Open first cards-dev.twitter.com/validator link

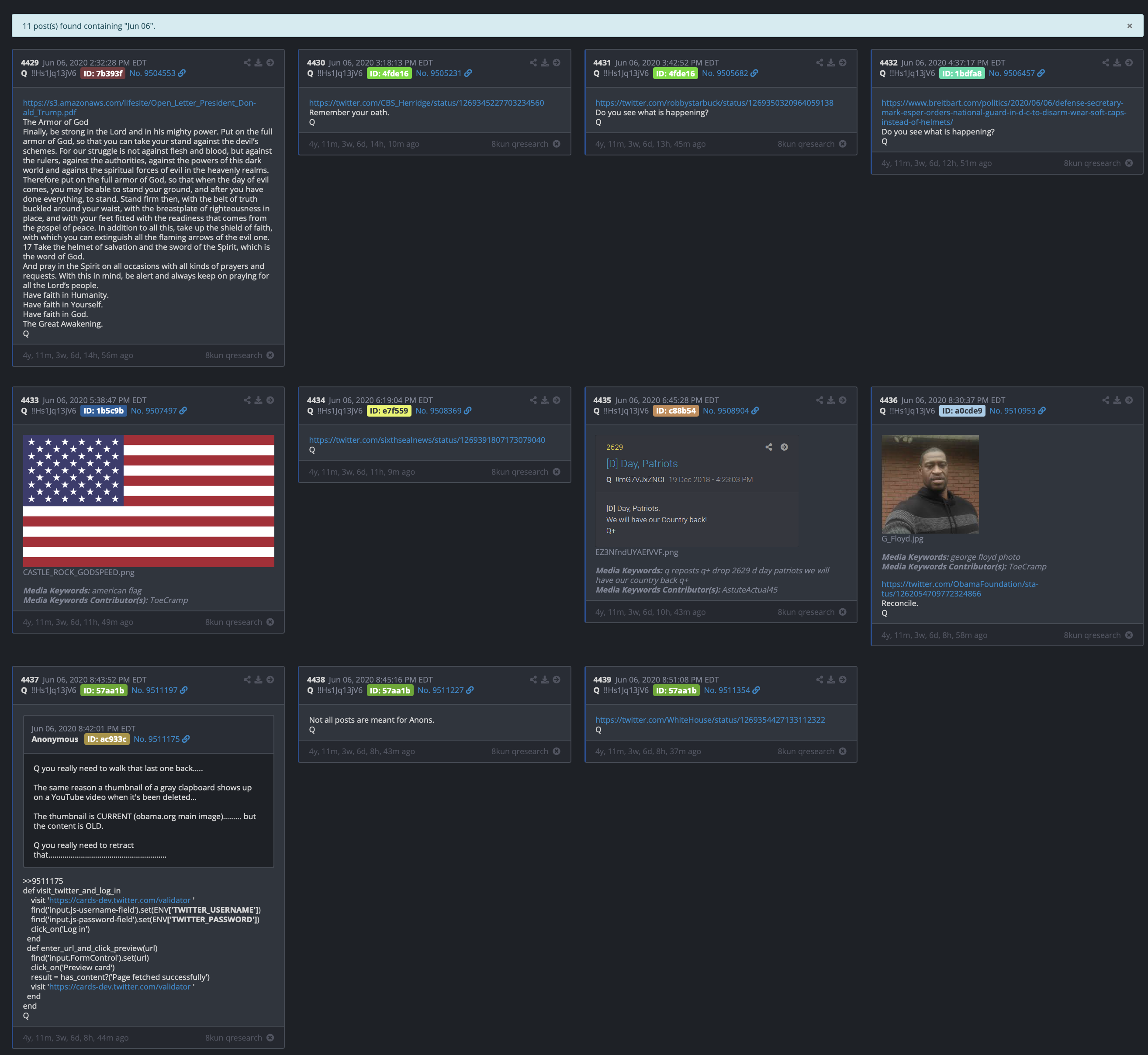(x=120, y=900)
